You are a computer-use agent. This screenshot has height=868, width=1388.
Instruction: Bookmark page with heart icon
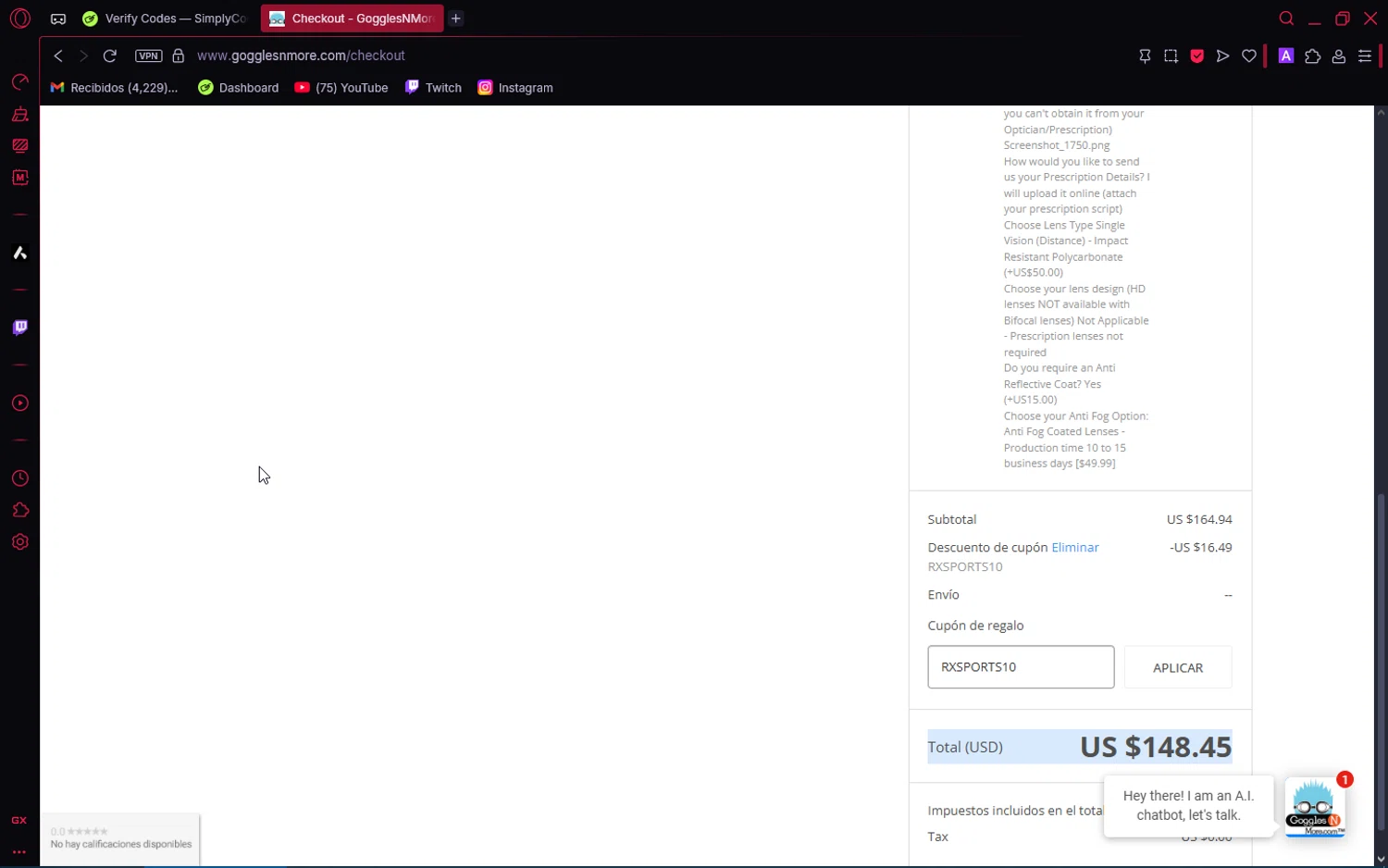click(1249, 56)
